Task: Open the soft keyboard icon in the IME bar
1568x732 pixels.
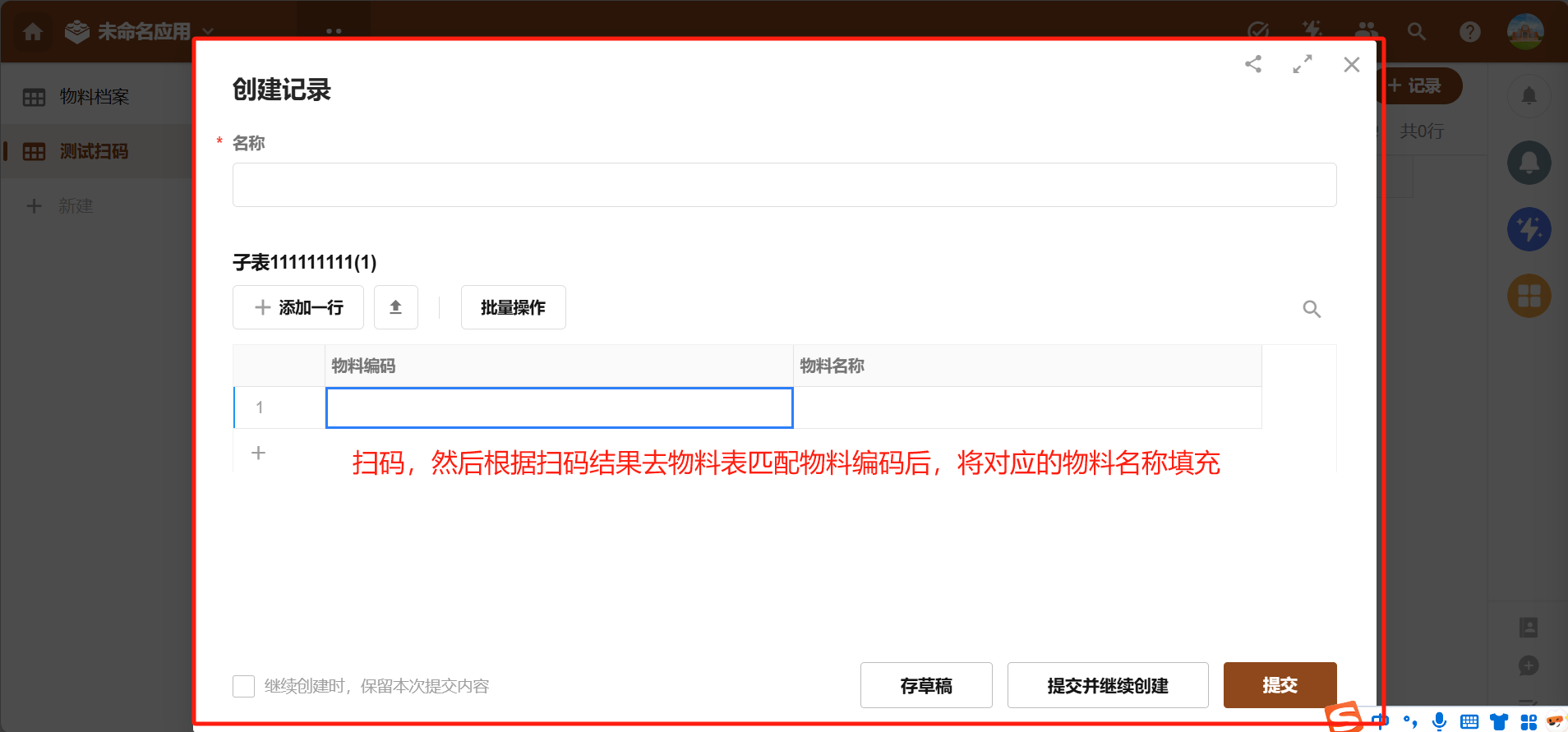Action: 1469,722
